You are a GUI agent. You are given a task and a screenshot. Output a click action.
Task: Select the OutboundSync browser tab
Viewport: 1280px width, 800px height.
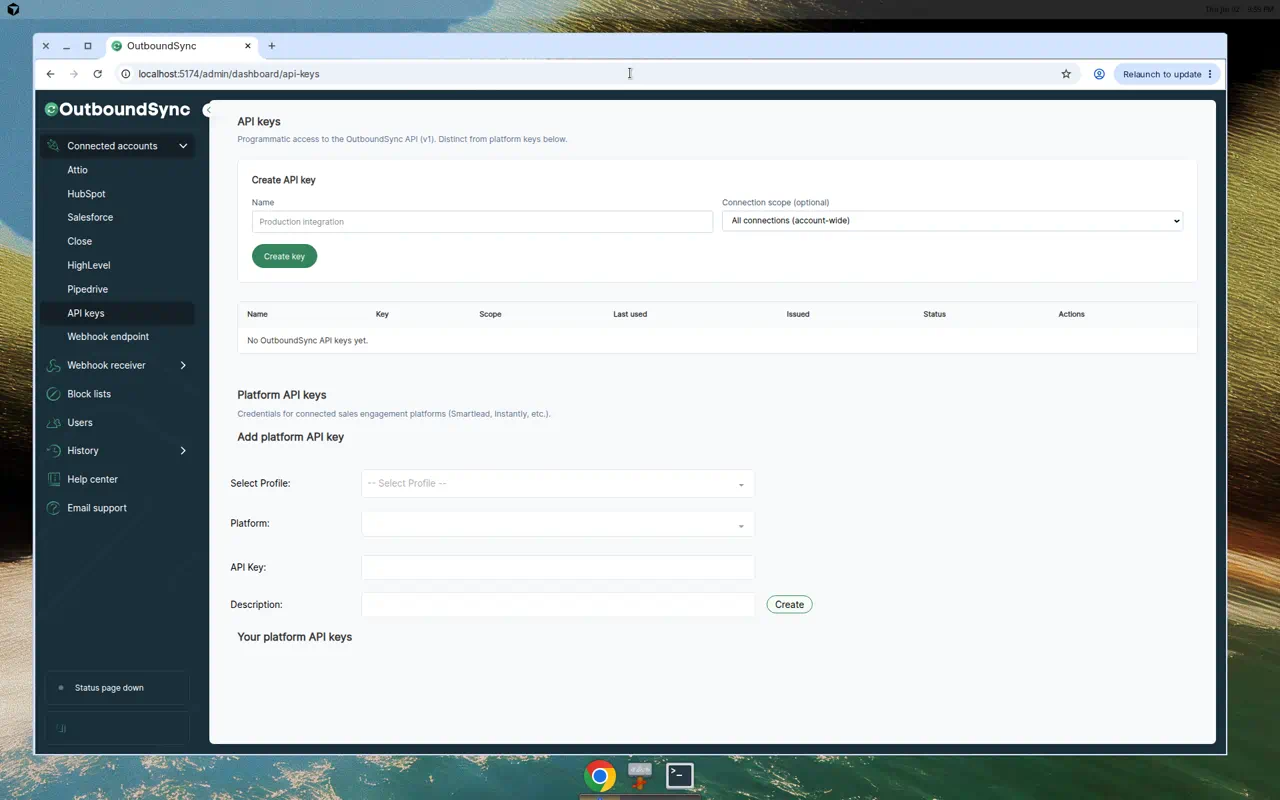[182, 46]
